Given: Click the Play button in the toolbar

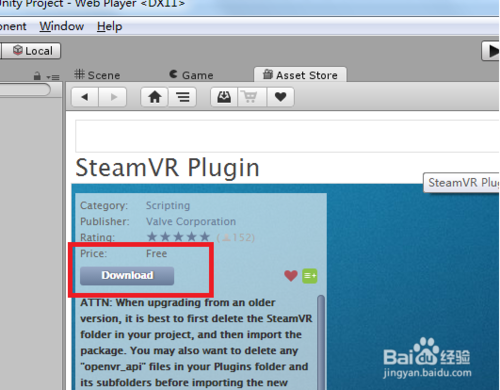Looking at the screenshot, I should point(491,51).
